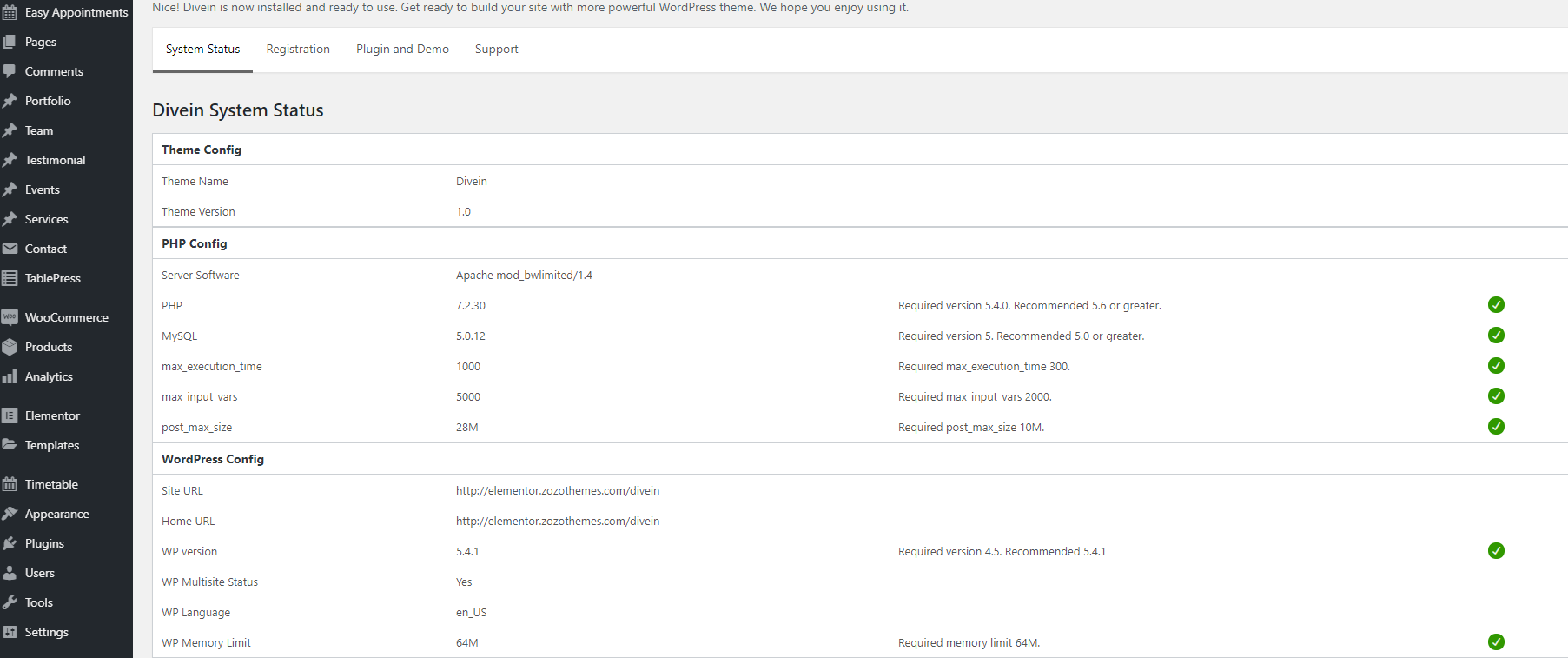Click the Elementor icon in sidebar

pos(10,415)
